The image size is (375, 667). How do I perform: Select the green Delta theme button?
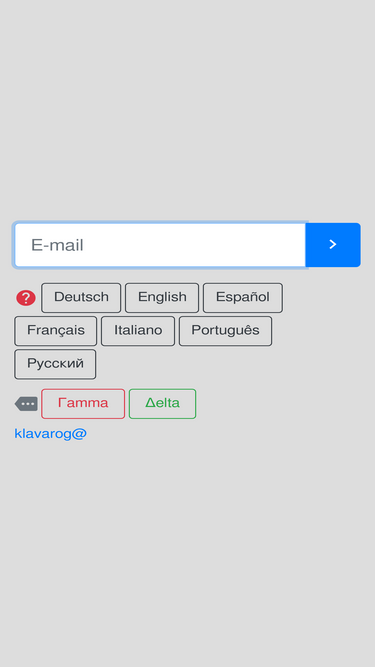click(x=162, y=403)
